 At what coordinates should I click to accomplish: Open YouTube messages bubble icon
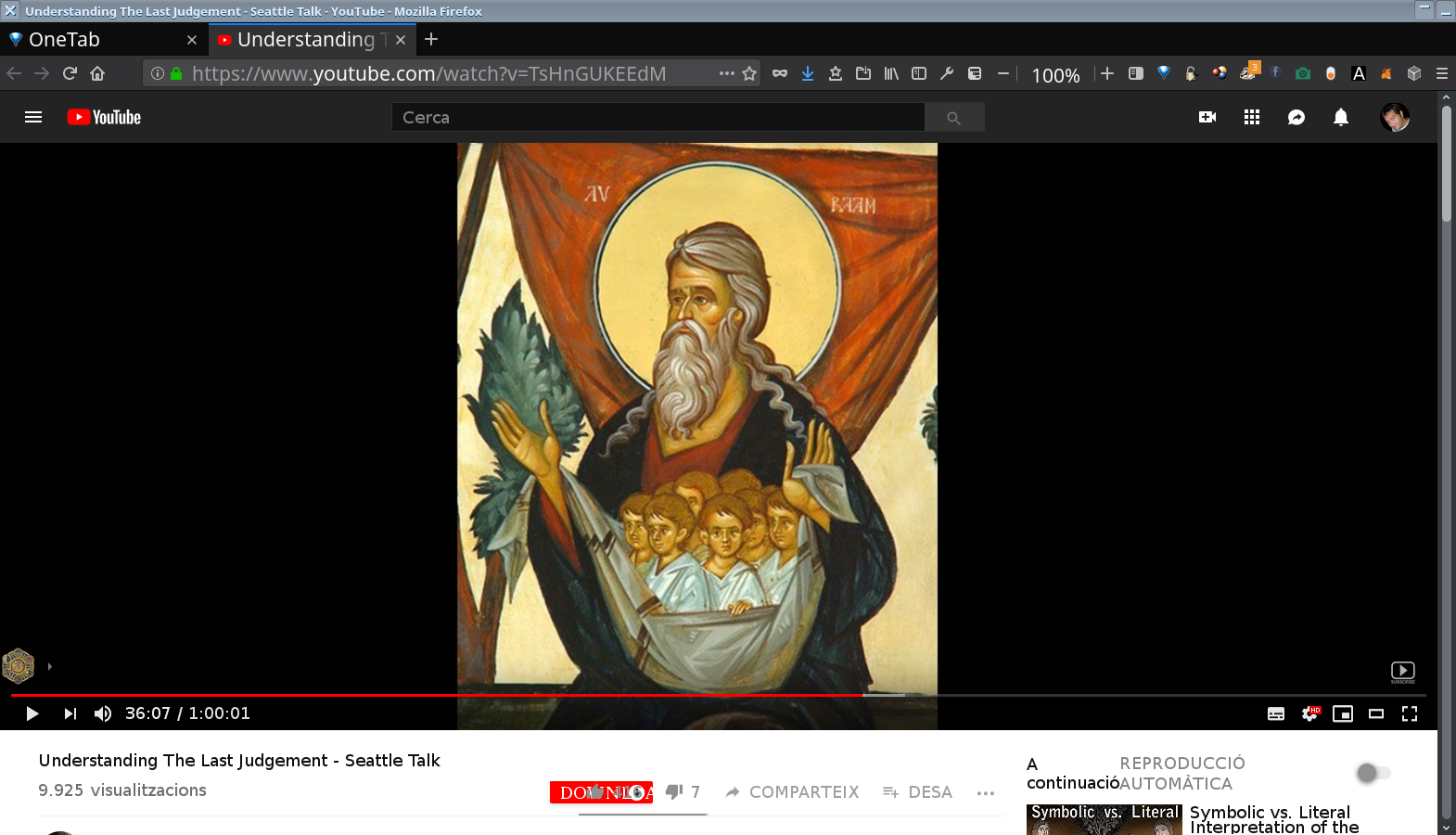[1296, 117]
